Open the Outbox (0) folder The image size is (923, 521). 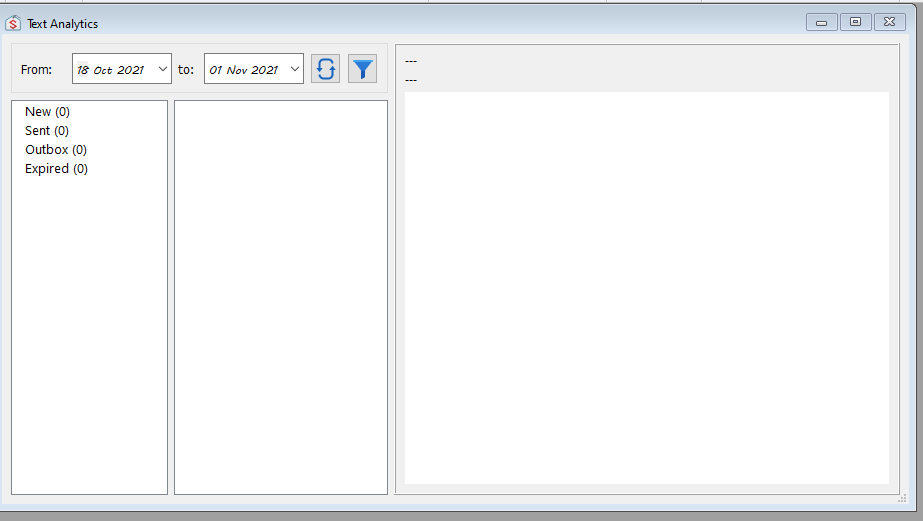click(56, 150)
